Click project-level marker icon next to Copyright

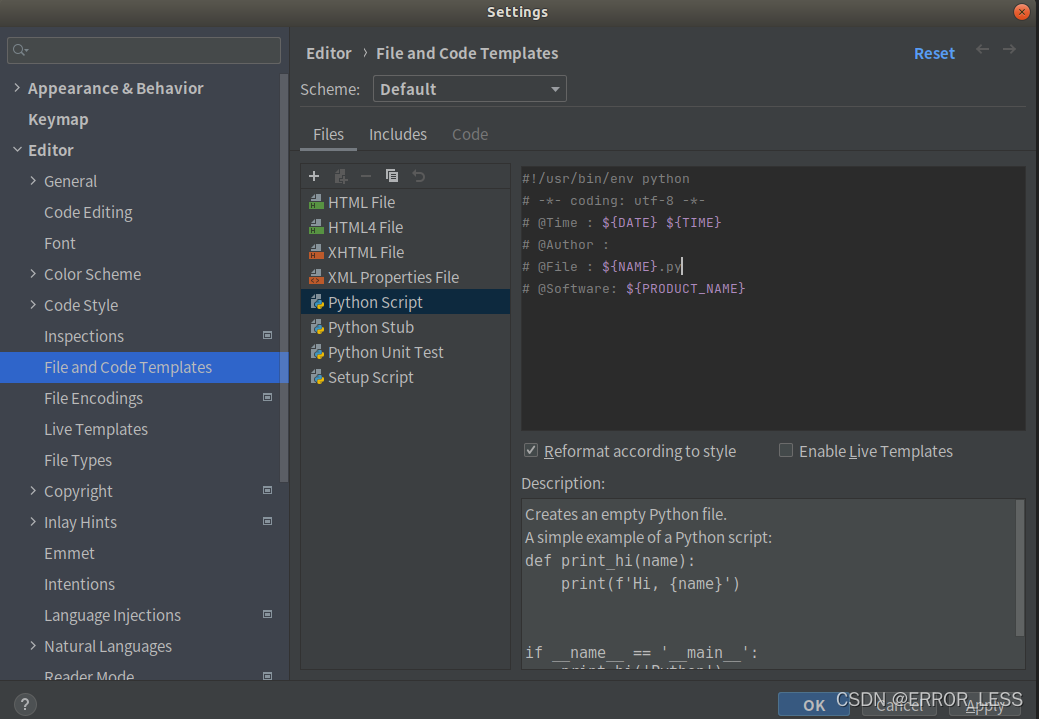coord(268,490)
